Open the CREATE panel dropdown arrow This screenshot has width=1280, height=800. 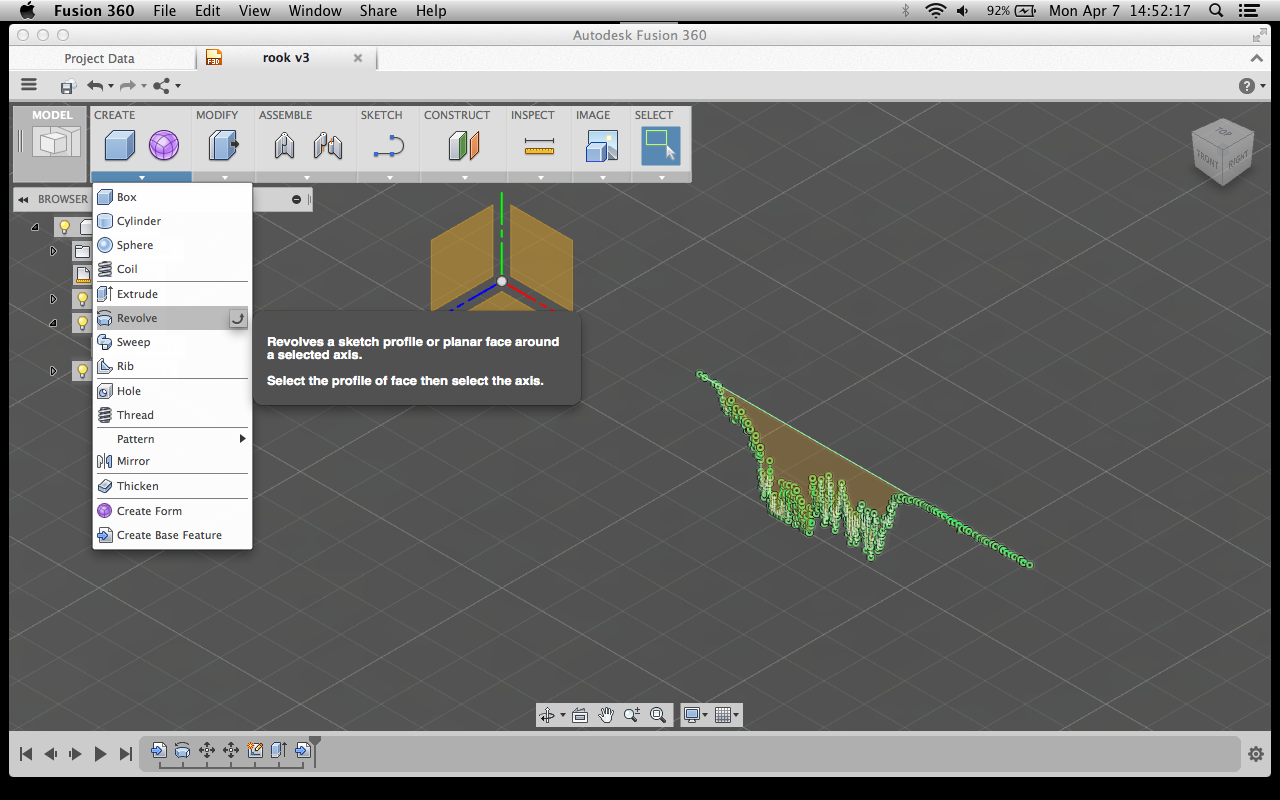(142, 177)
